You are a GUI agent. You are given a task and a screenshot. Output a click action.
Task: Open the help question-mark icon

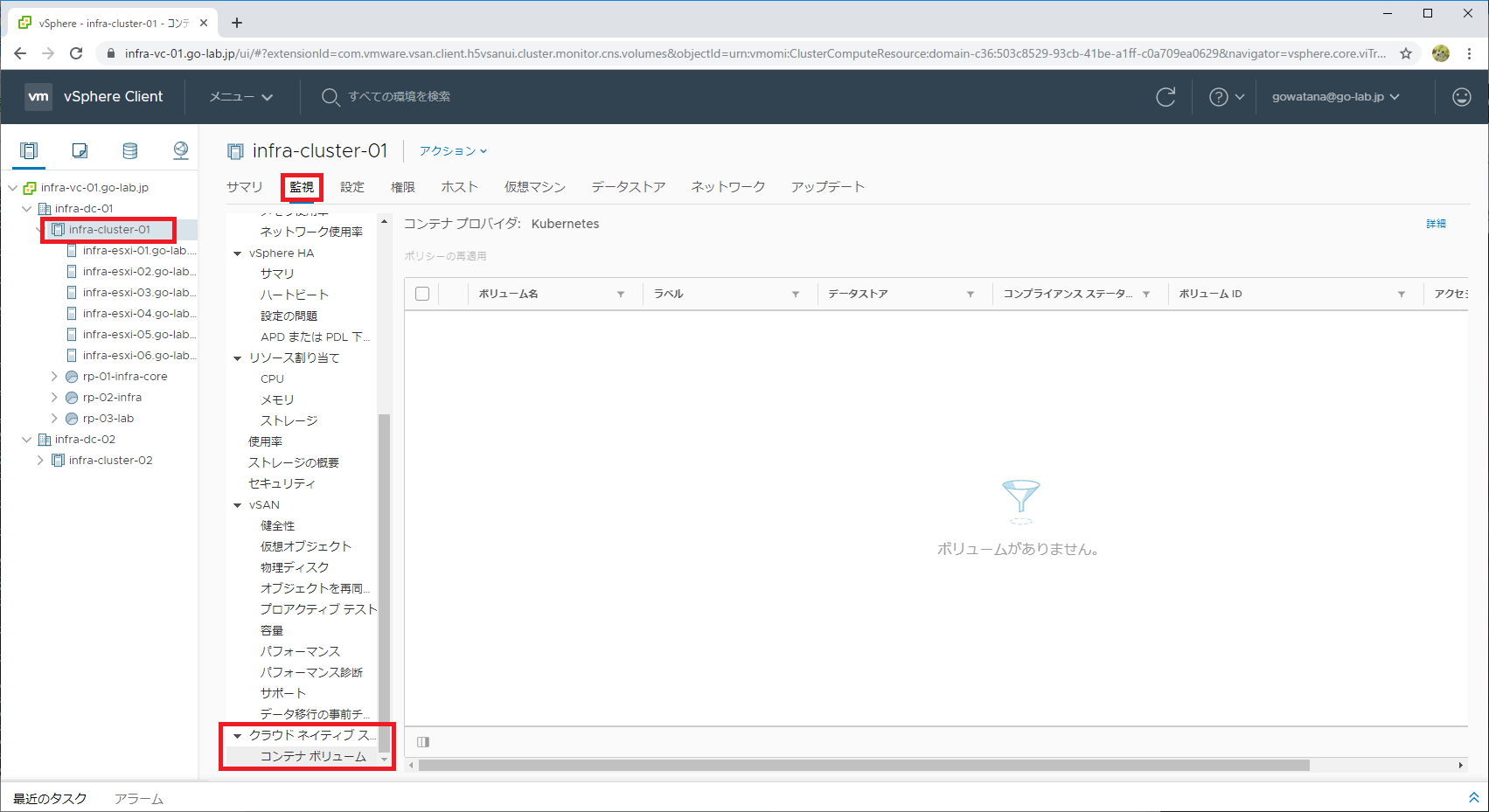1218,97
